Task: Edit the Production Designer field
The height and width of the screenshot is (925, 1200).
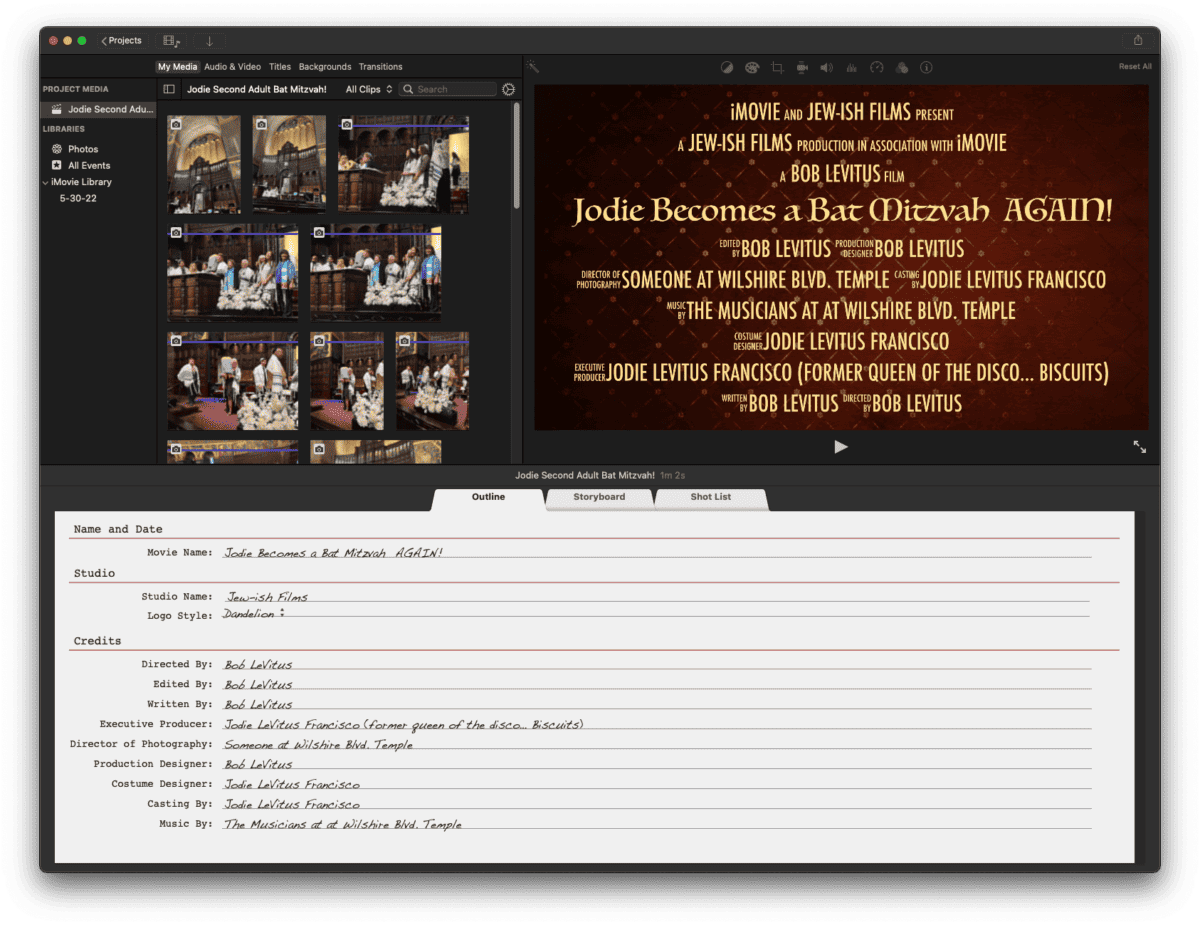Action: 656,764
